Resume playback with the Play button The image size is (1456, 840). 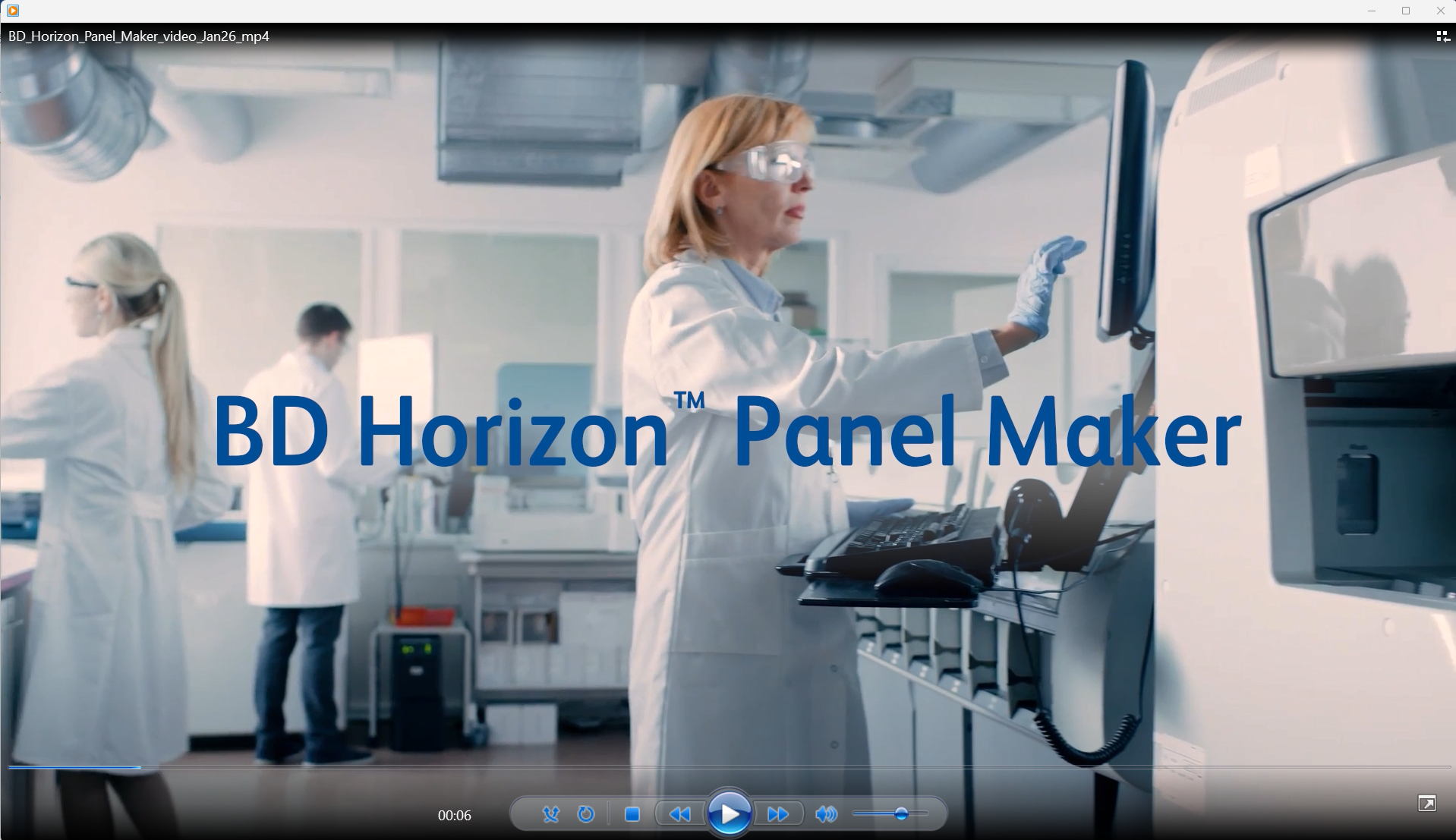coord(728,813)
